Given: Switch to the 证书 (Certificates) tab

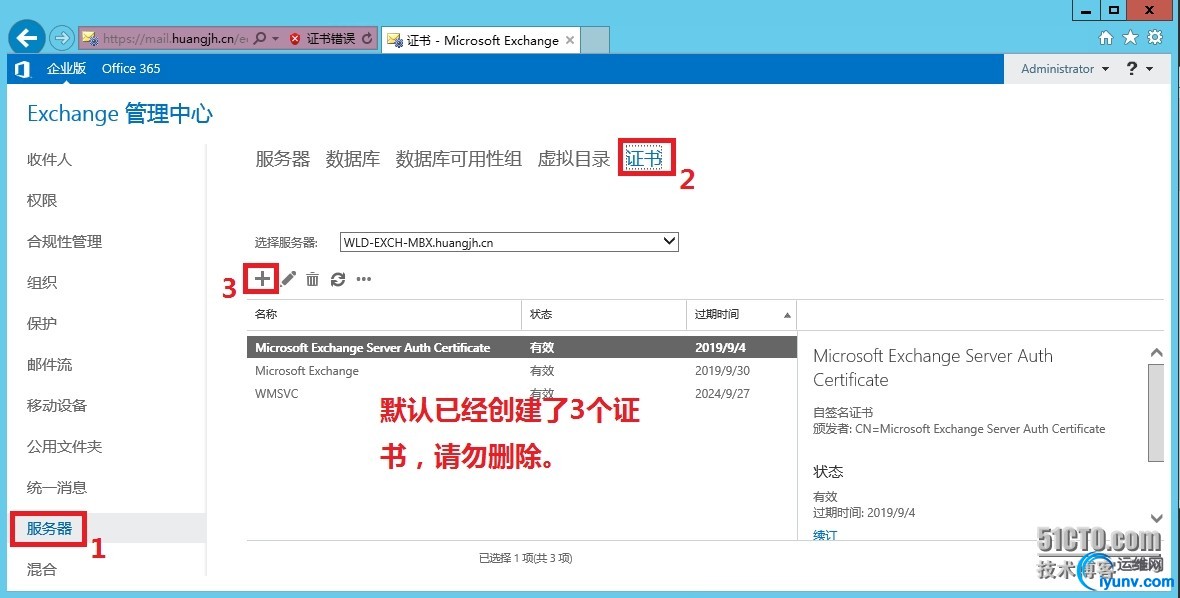Looking at the screenshot, I should [x=644, y=159].
